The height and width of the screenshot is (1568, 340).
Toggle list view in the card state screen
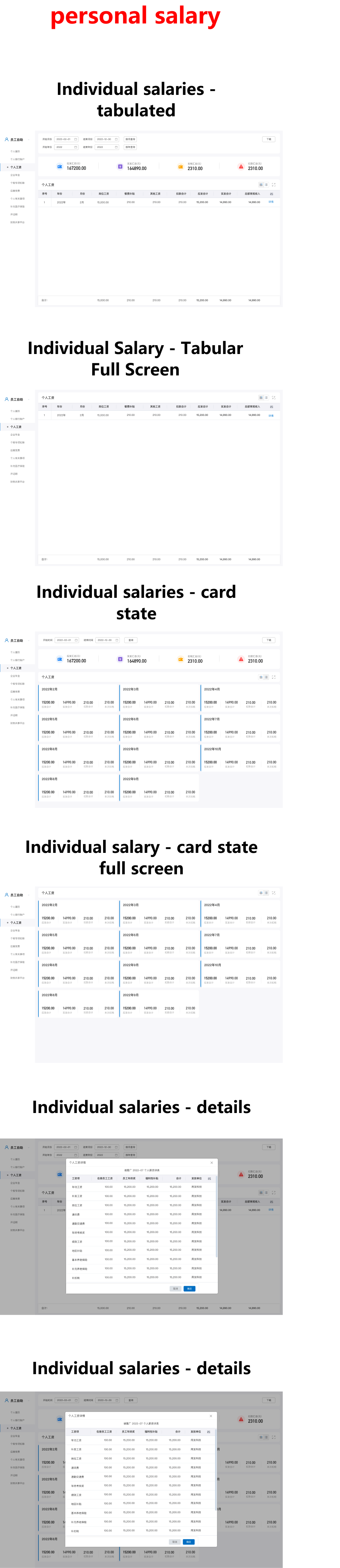(266, 677)
